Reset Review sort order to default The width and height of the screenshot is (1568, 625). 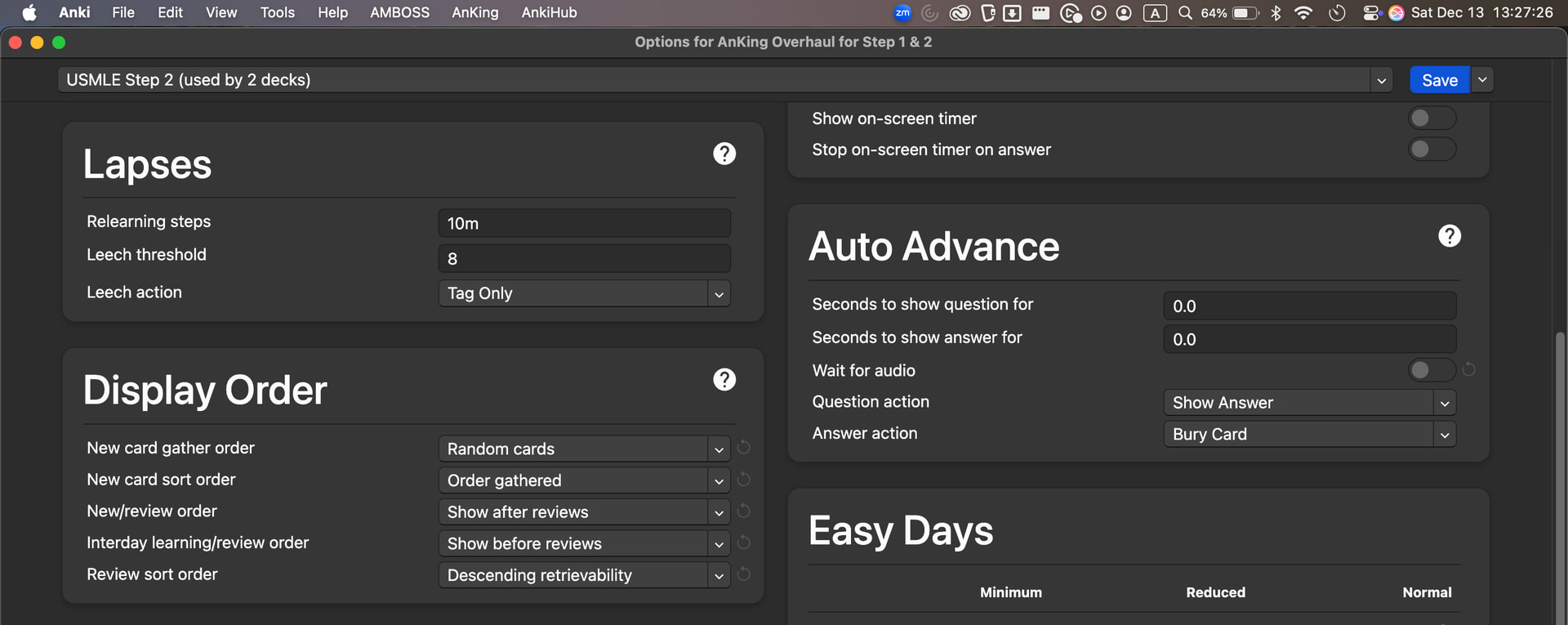click(743, 574)
